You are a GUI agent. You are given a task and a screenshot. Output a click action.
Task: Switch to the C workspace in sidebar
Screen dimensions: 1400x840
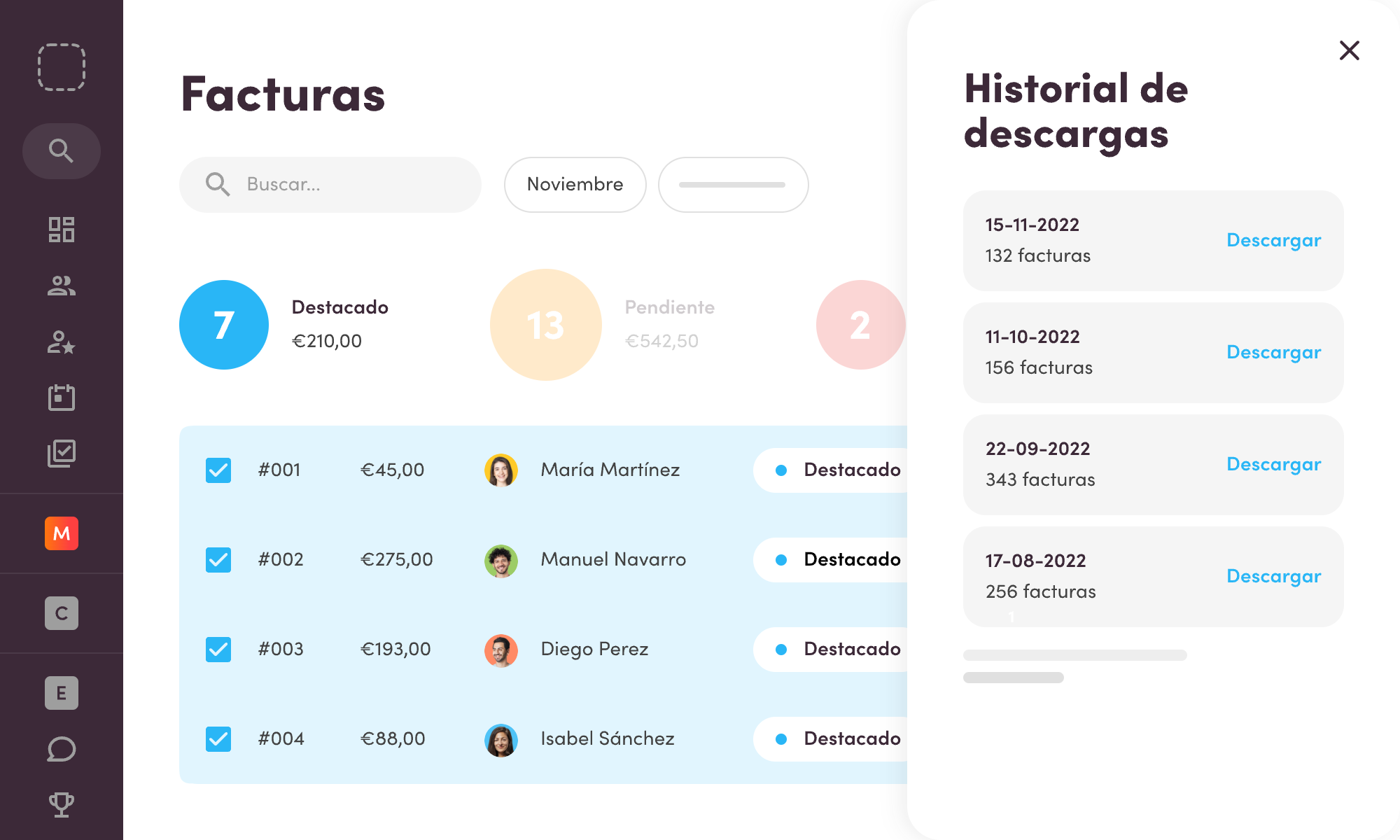(62, 613)
